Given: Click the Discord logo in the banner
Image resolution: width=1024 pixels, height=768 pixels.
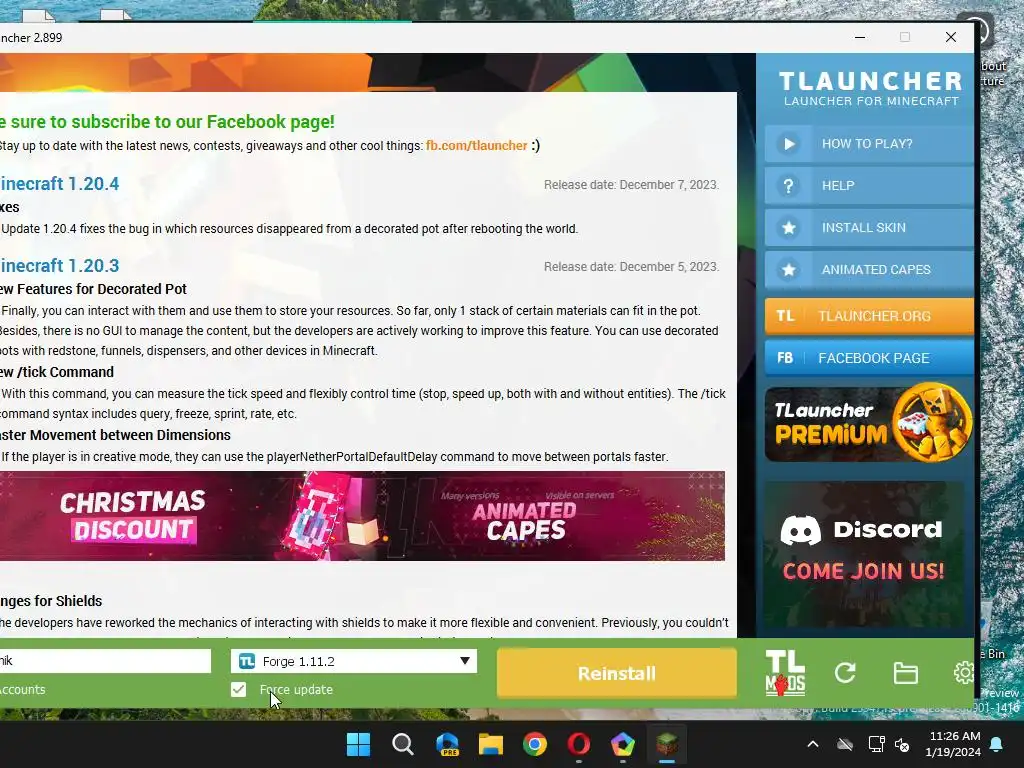Looking at the screenshot, I should click(x=801, y=530).
